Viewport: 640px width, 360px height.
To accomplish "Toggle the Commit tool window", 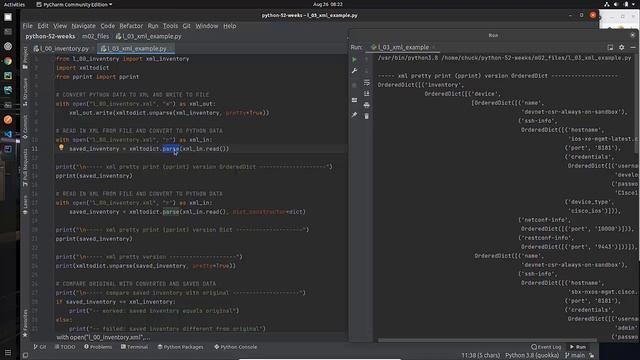I will [x=25, y=127].
